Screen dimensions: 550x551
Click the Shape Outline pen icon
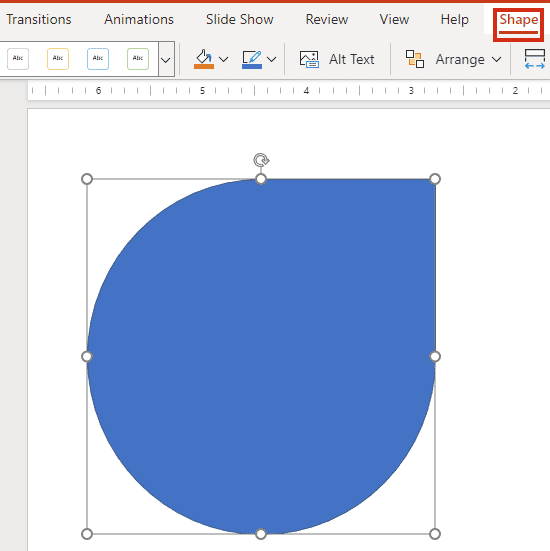point(252,59)
